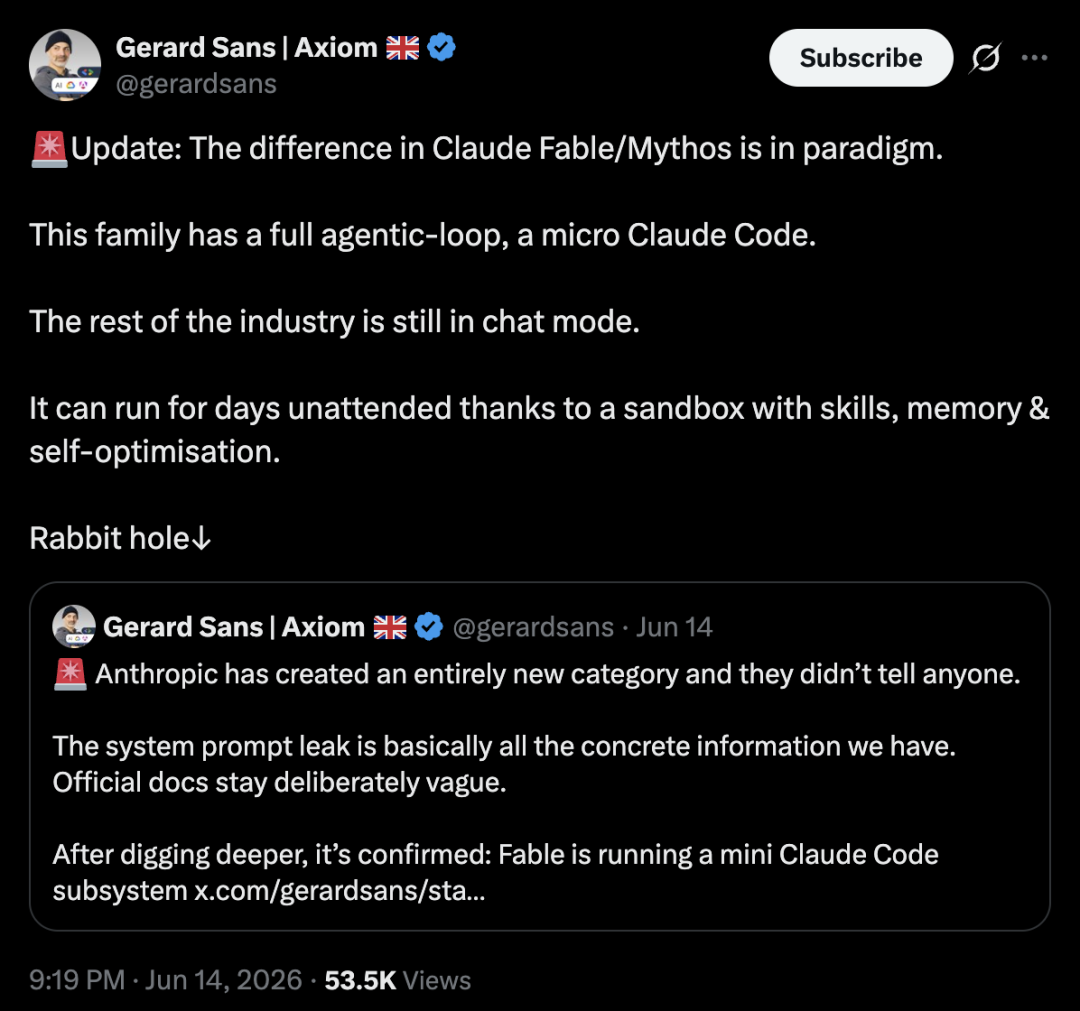Click the siren emoji in quoted tweet
This screenshot has height=1011, width=1080.
pos(70,674)
